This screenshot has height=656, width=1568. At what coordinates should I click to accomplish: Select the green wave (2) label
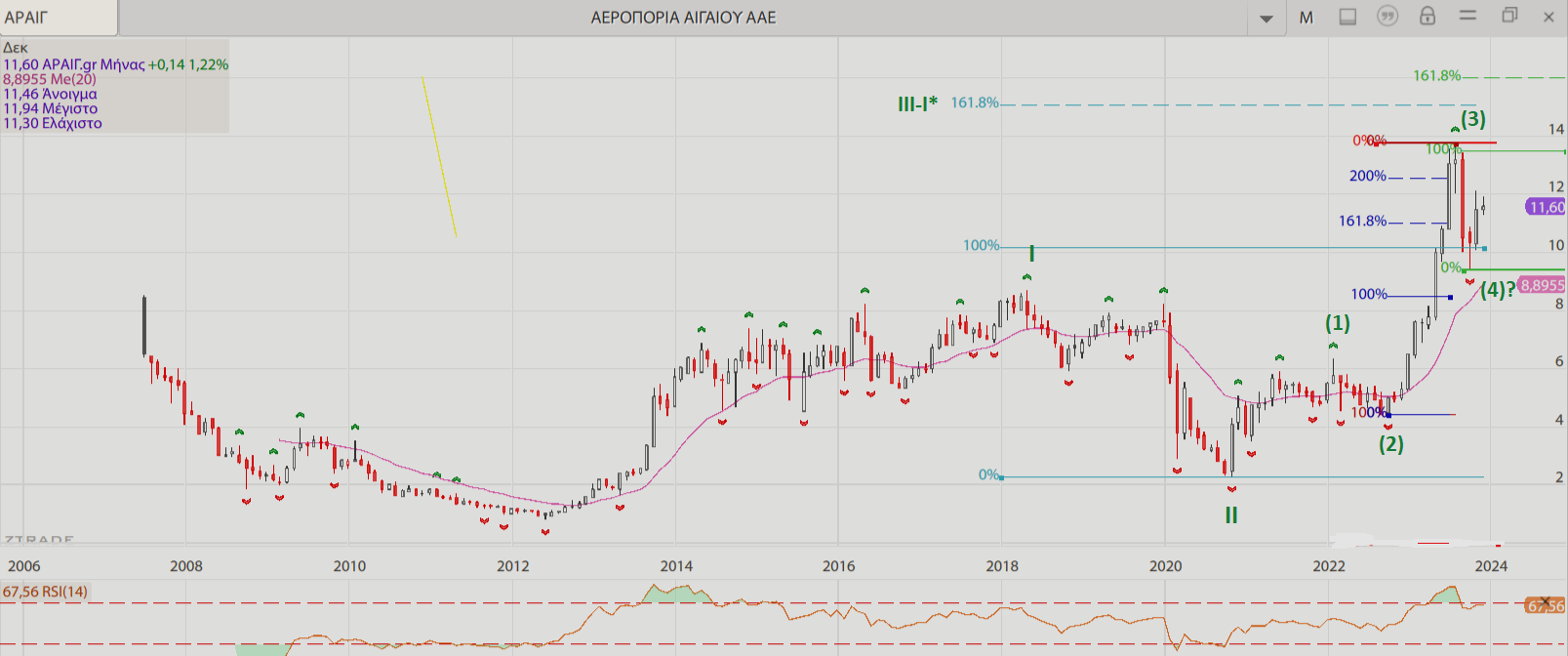[1391, 444]
